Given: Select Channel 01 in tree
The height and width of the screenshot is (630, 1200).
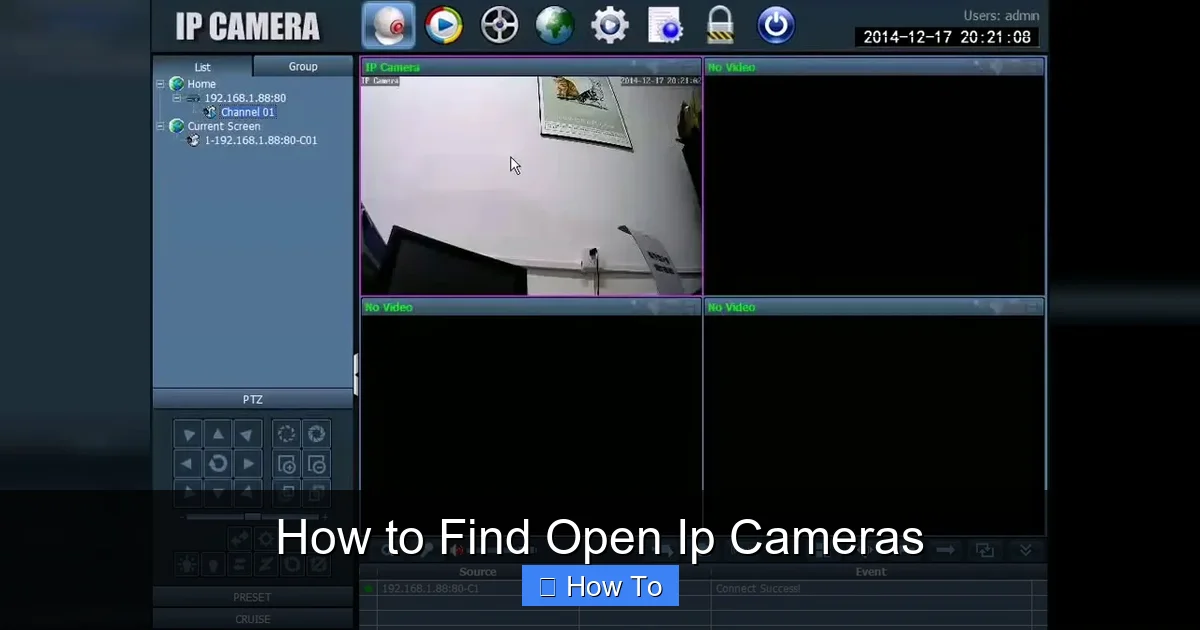Looking at the screenshot, I should (x=247, y=112).
